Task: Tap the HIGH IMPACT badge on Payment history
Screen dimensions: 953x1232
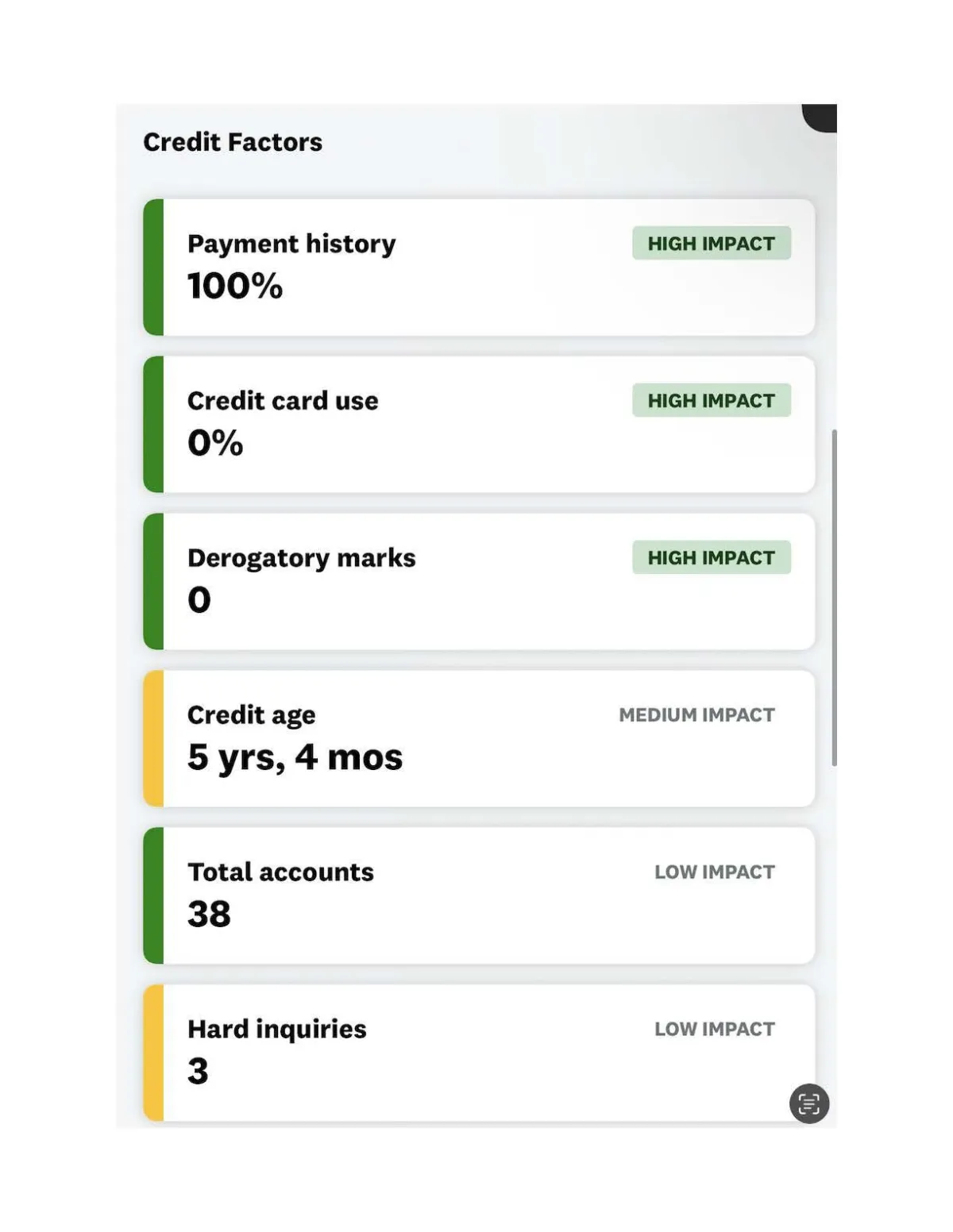Action: tap(711, 243)
